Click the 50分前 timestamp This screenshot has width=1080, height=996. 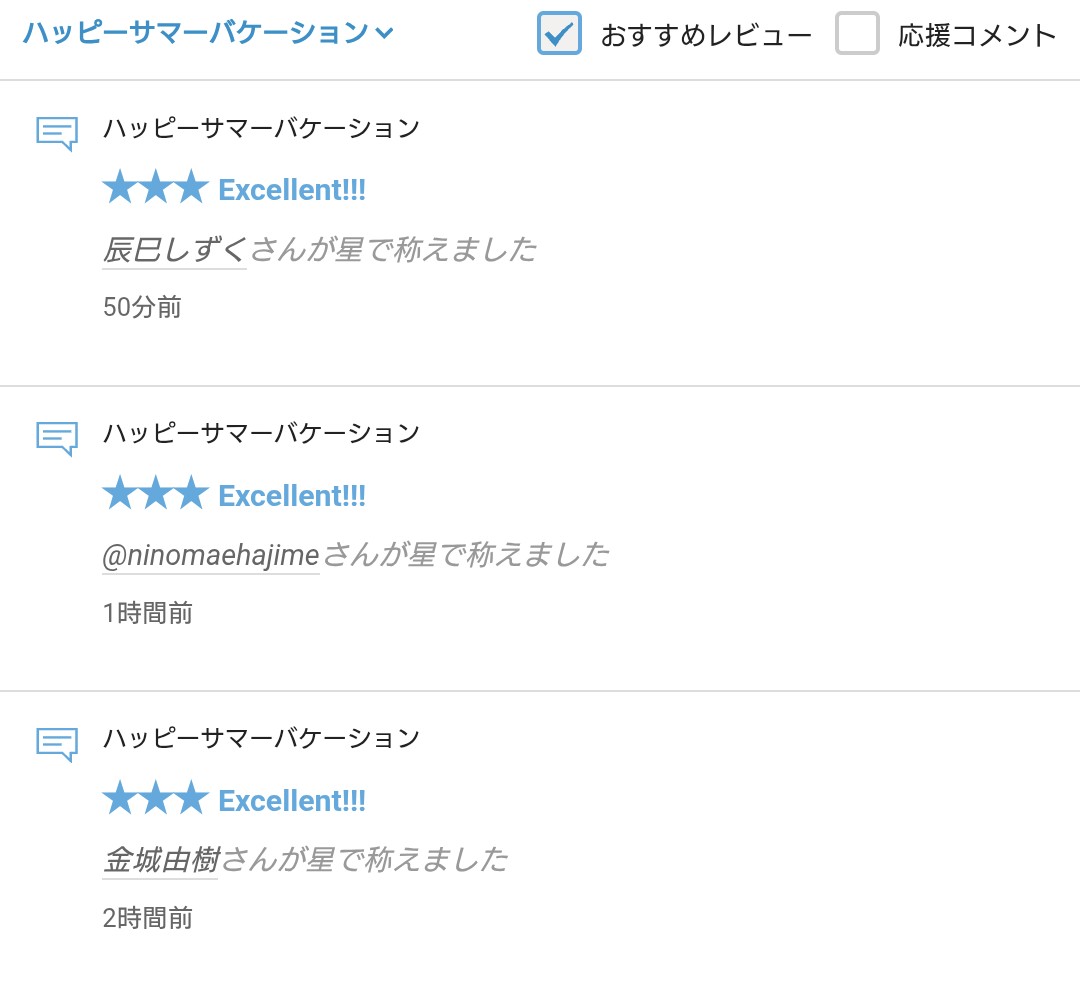click(142, 307)
